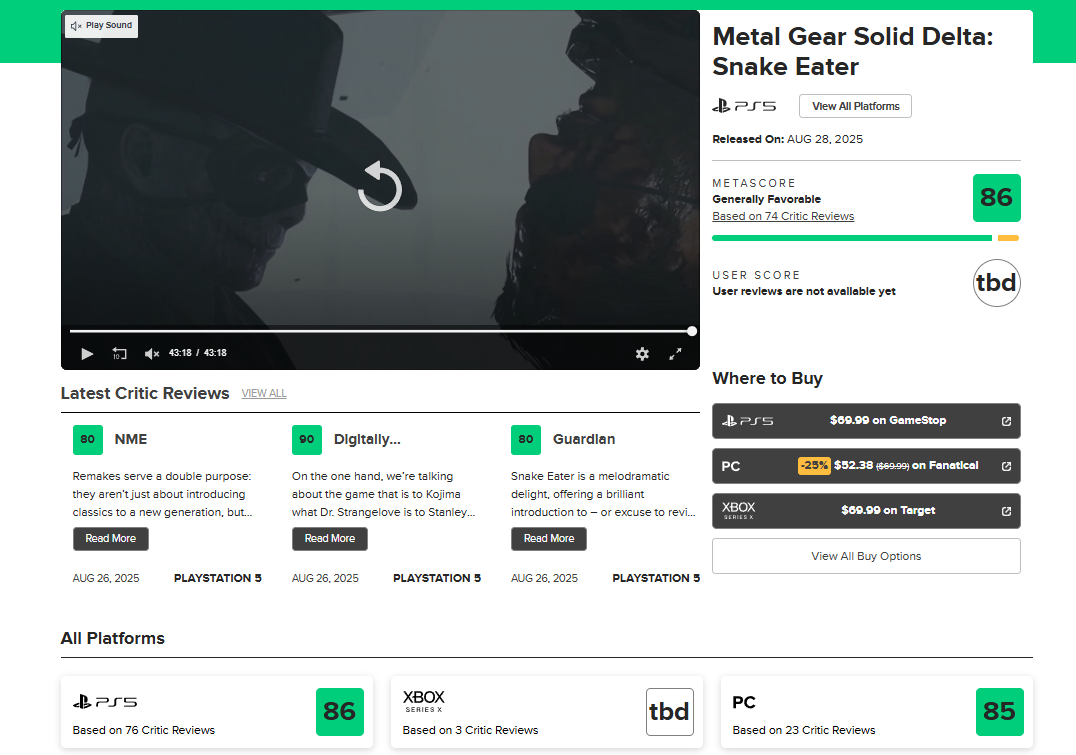Enter fullscreen with the expand arrows icon
The height and width of the screenshot is (755, 1076).
coord(675,353)
